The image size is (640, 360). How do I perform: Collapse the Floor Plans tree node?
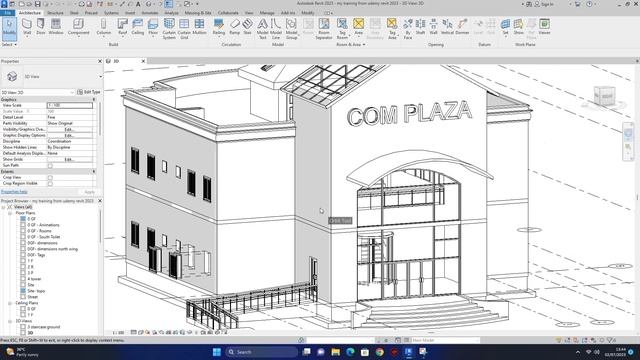click(x=10, y=213)
